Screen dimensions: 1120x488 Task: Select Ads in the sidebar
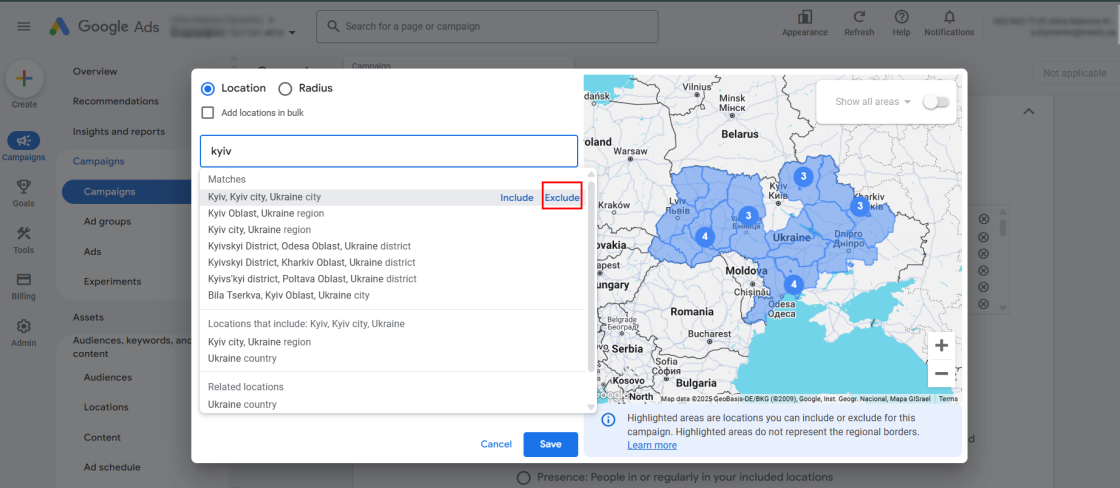pos(92,252)
